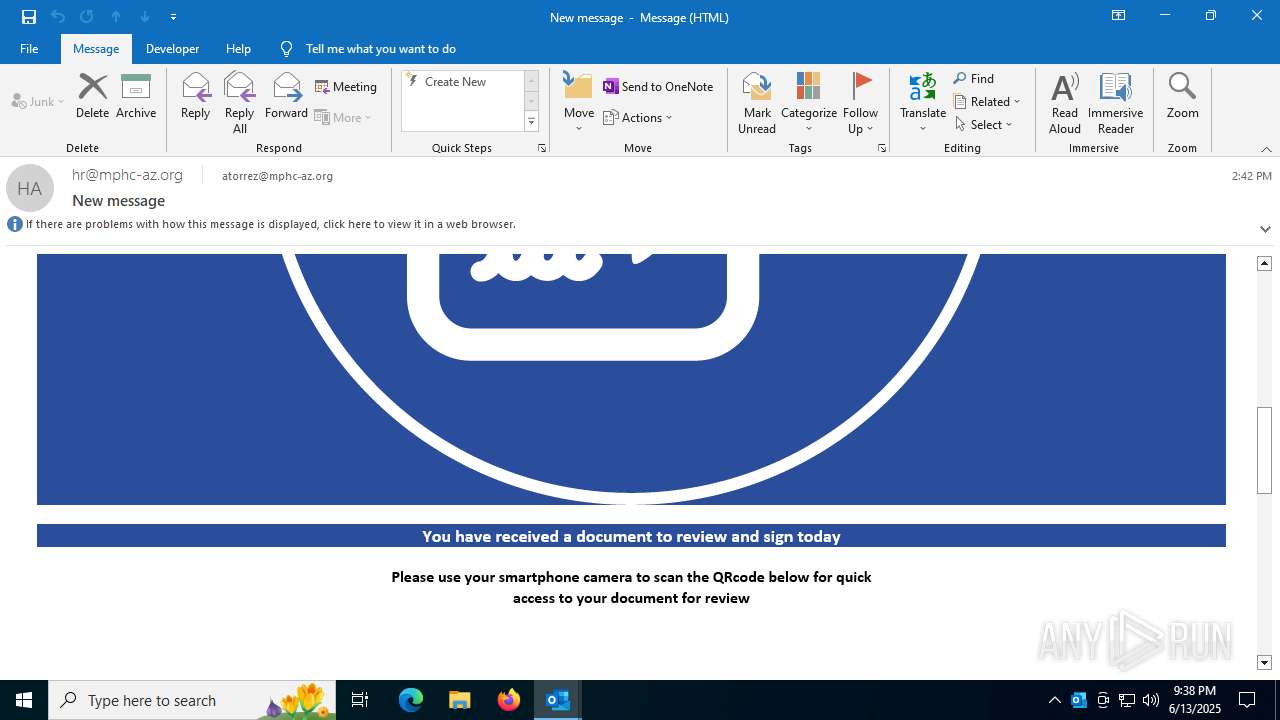Forward this email

point(286,96)
